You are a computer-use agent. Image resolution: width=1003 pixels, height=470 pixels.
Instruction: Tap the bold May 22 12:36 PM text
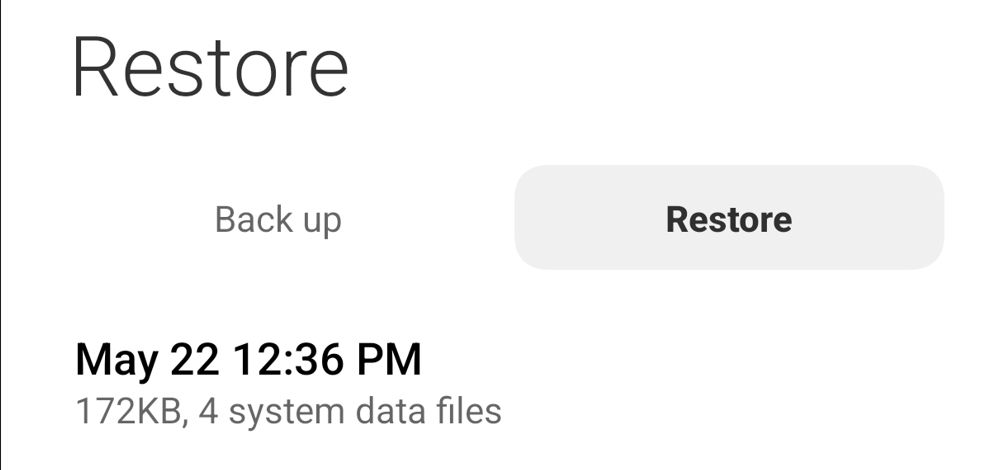point(249,360)
